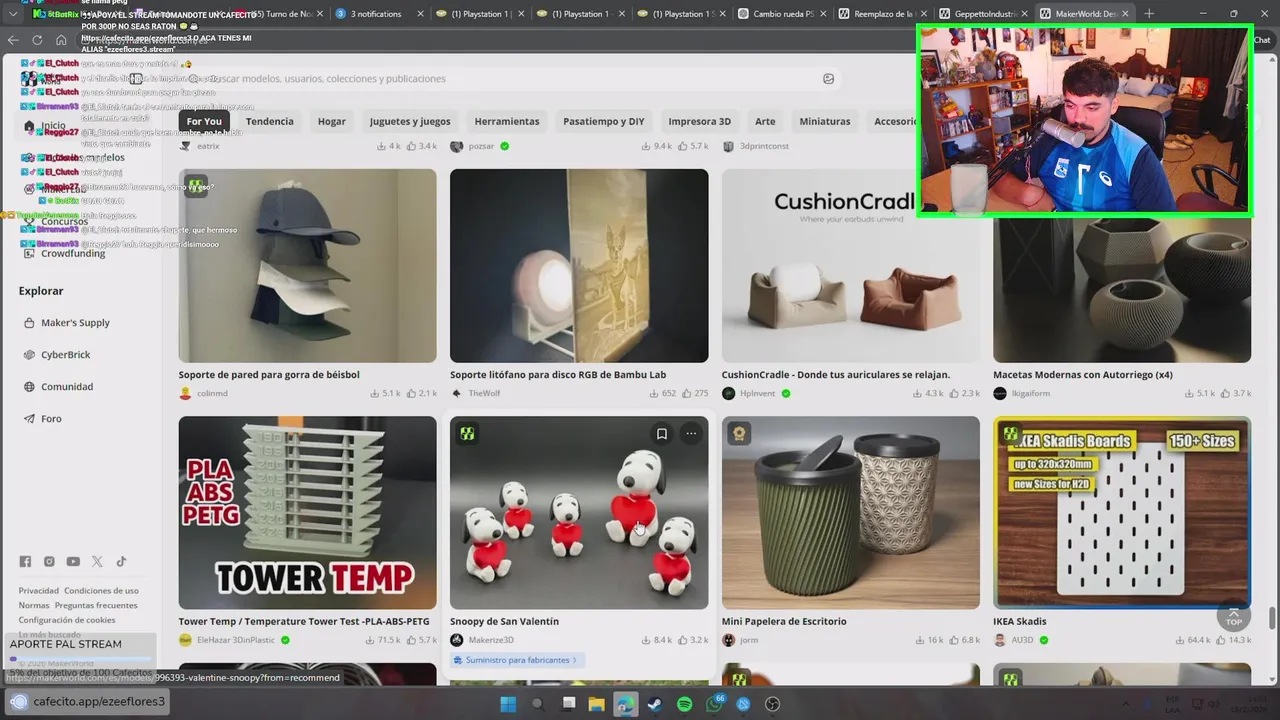This screenshot has height=720, width=1280.
Task: Click the browser back arrow
Action: 13,40
